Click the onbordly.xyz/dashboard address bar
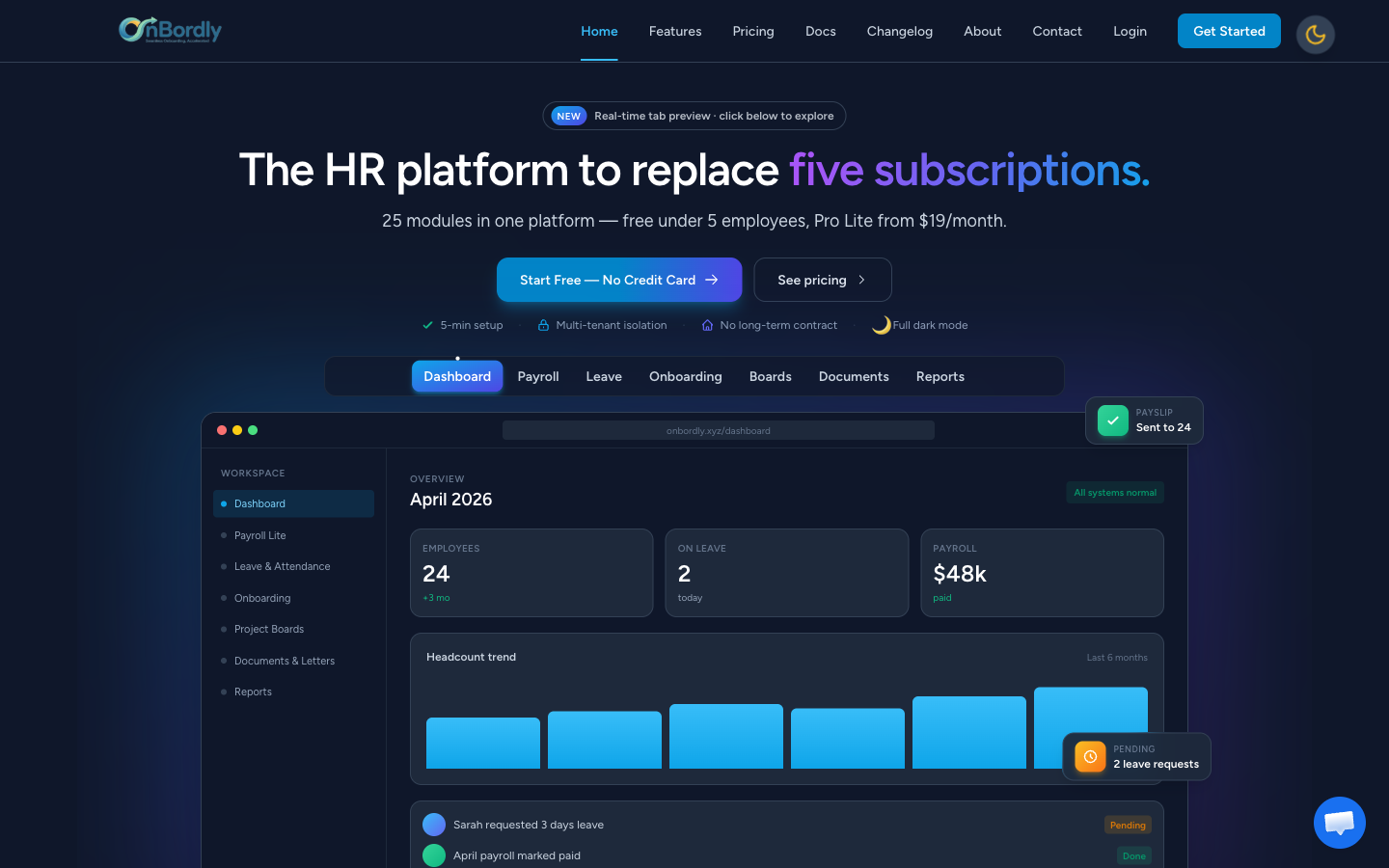The image size is (1389, 868). point(719,430)
